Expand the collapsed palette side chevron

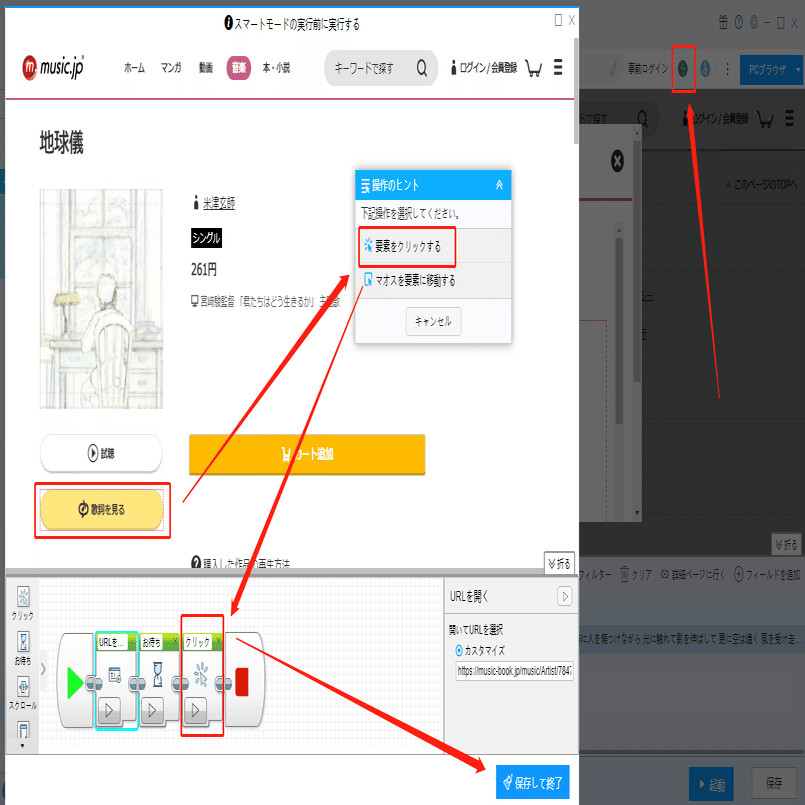[x=43, y=669]
